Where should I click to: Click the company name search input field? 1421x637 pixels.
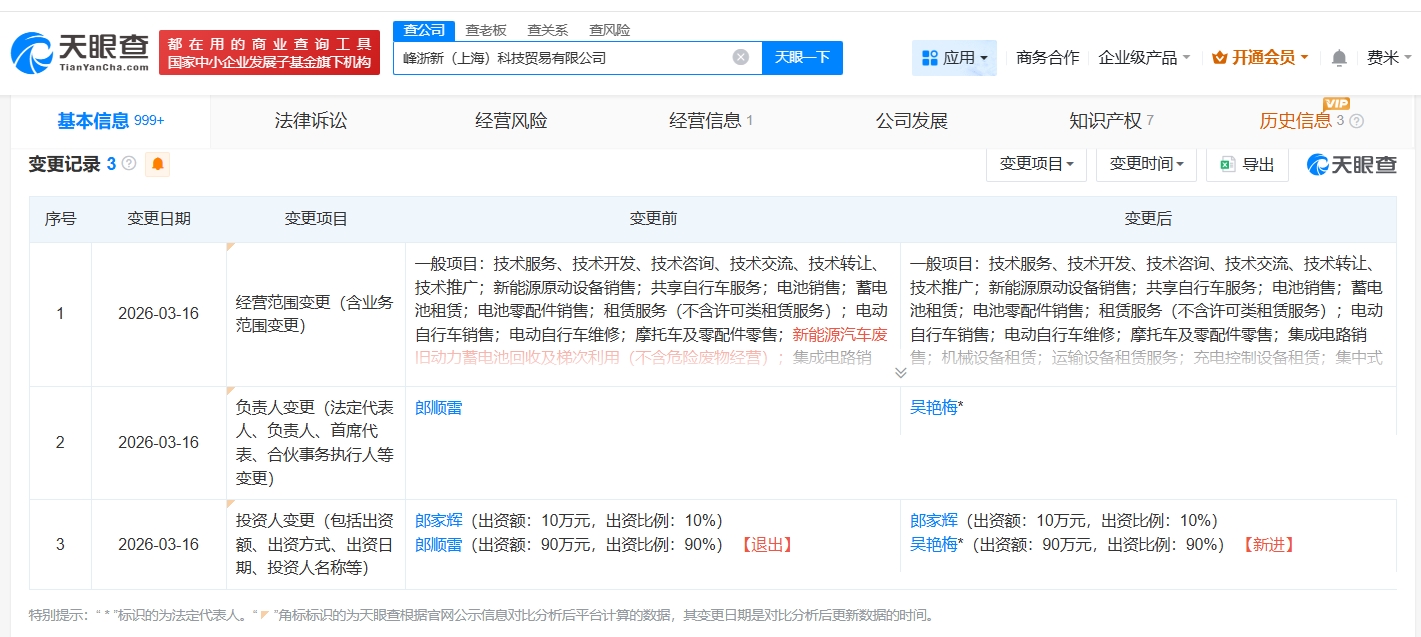click(x=560, y=57)
